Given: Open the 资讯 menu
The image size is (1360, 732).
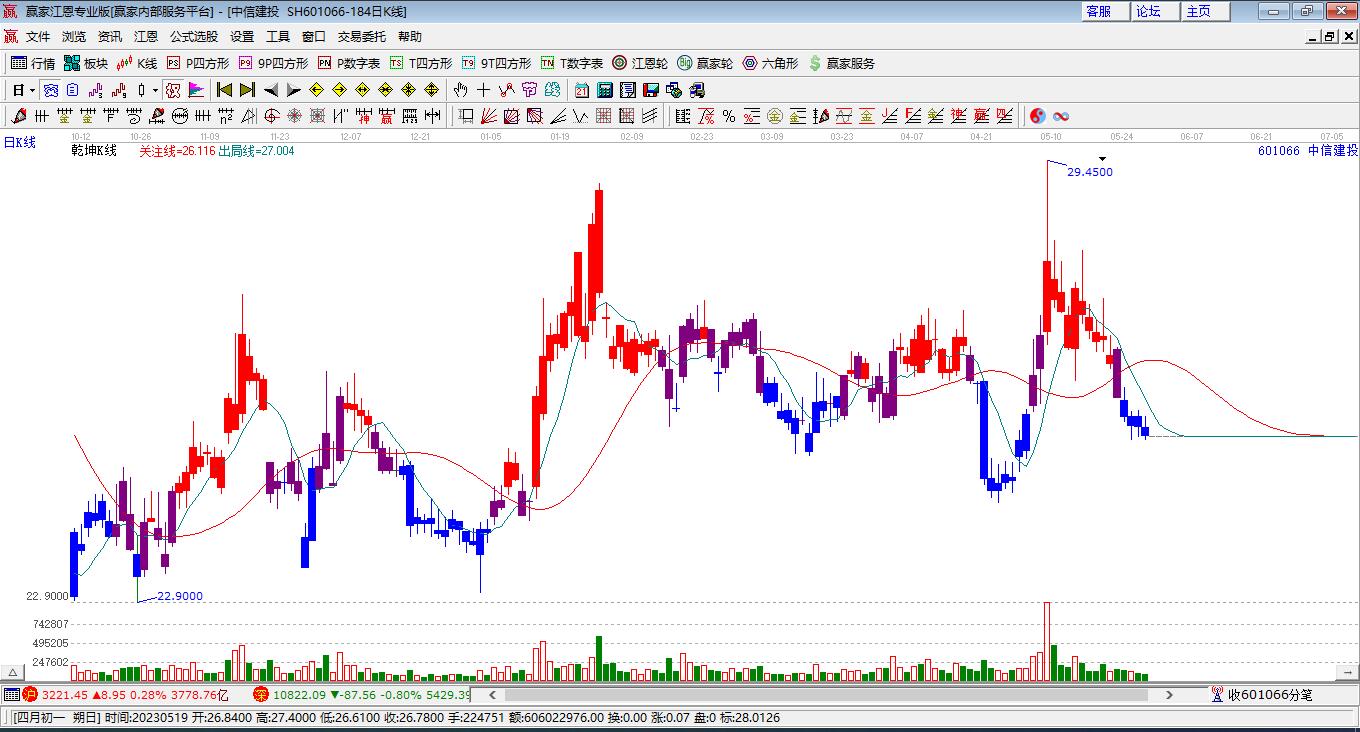Looking at the screenshot, I should pyautogui.click(x=110, y=37).
